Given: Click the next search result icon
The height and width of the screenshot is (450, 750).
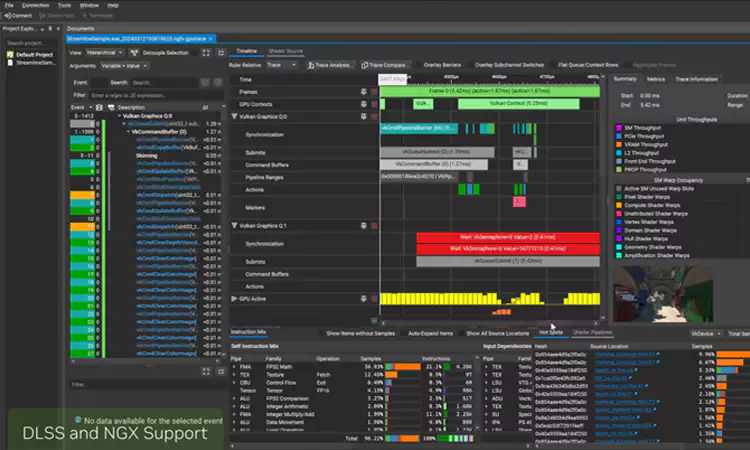Looking at the screenshot, I should 218,83.
